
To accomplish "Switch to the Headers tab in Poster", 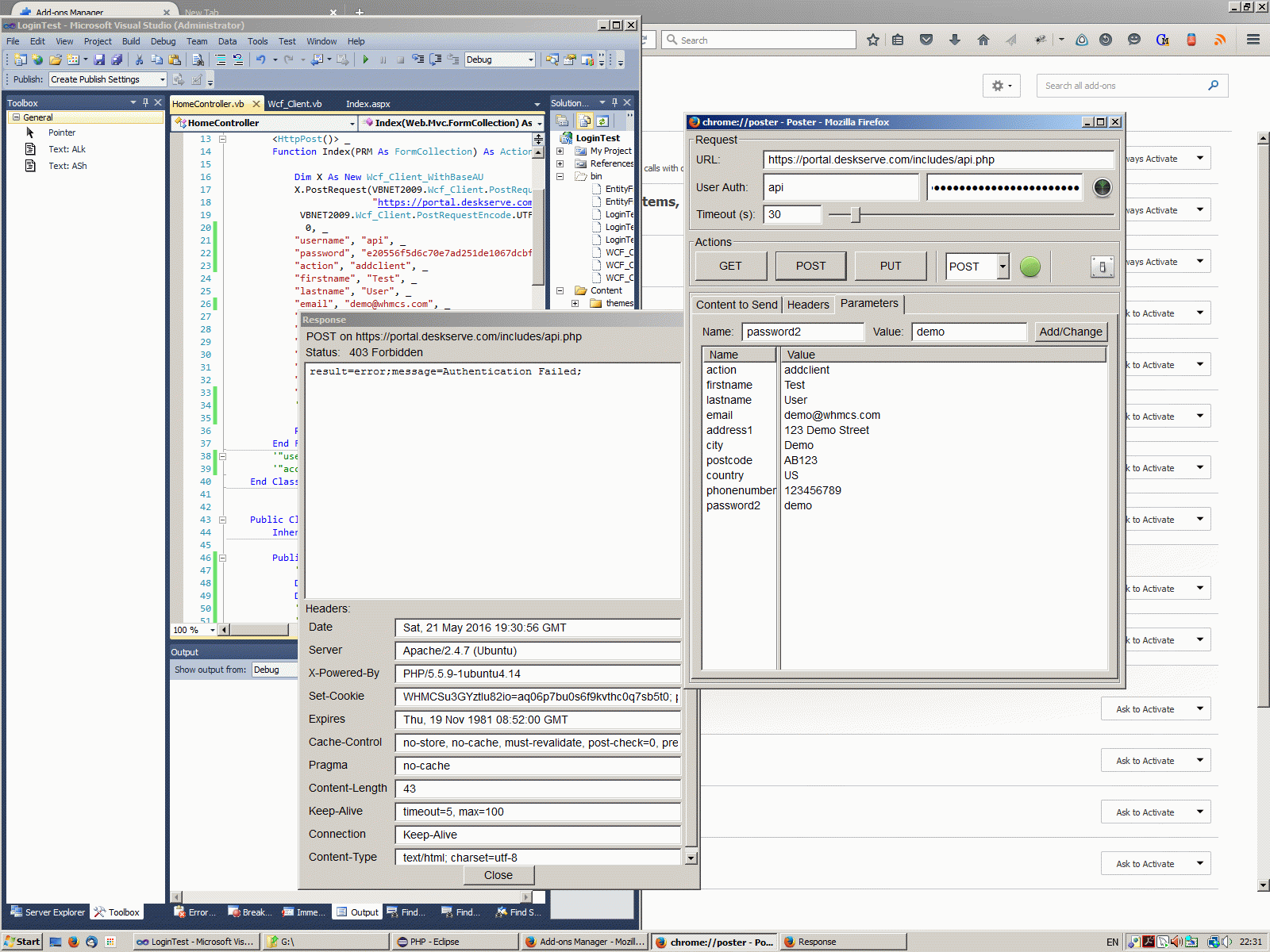I will [808, 305].
